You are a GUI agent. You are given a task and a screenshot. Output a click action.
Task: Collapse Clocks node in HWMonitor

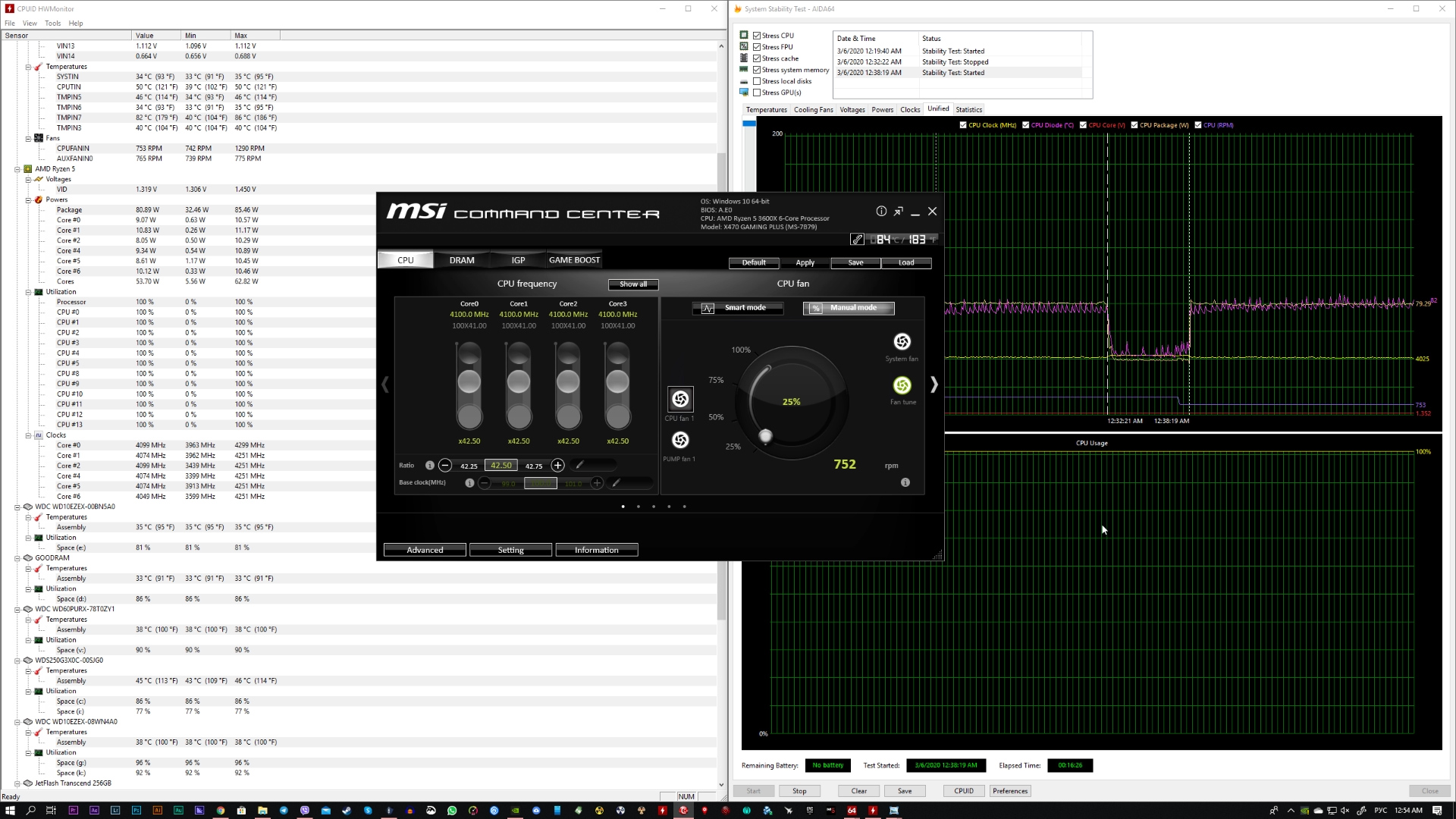click(x=28, y=435)
